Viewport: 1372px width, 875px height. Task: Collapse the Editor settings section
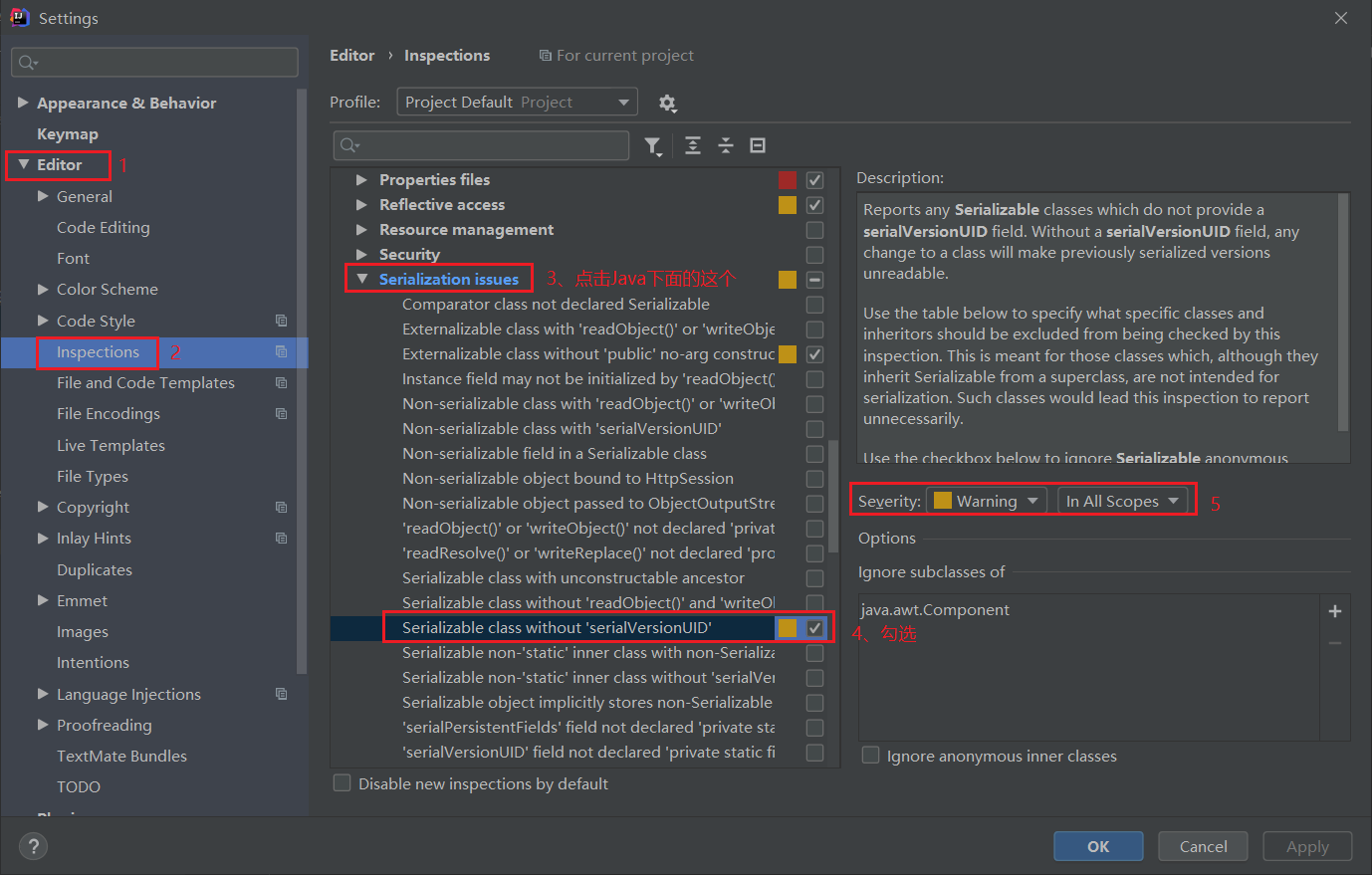tap(23, 164)
